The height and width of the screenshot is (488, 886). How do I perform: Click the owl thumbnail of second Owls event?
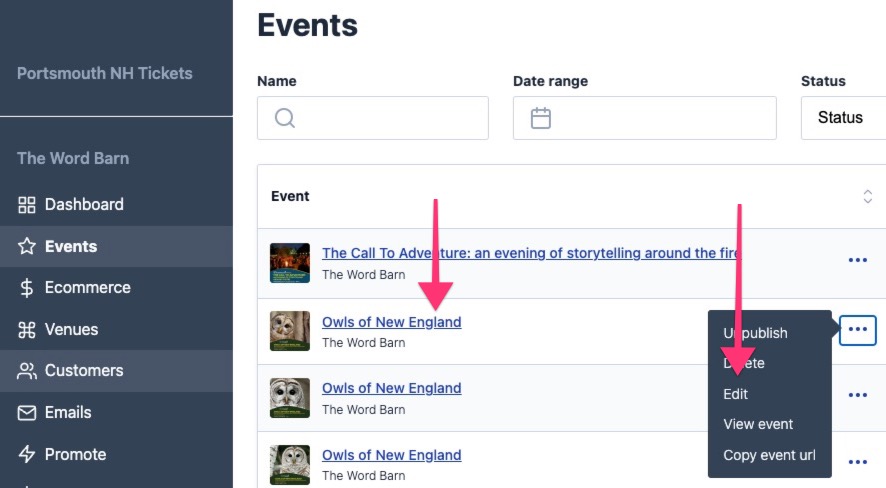click(290, 398)
